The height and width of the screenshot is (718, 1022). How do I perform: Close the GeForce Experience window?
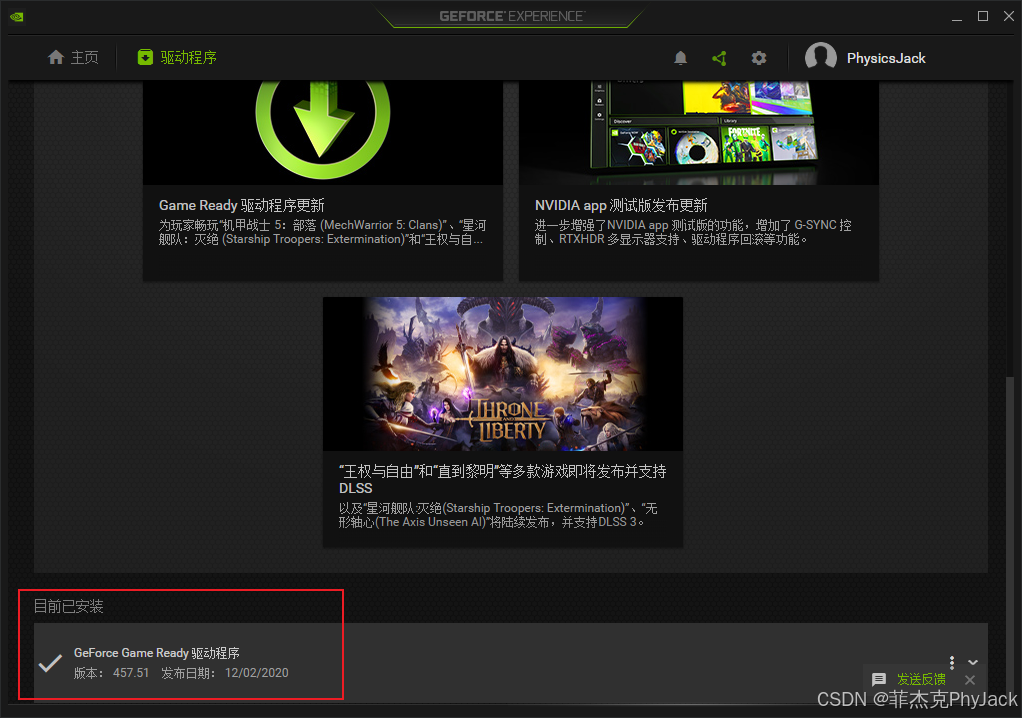(1008, 16)
